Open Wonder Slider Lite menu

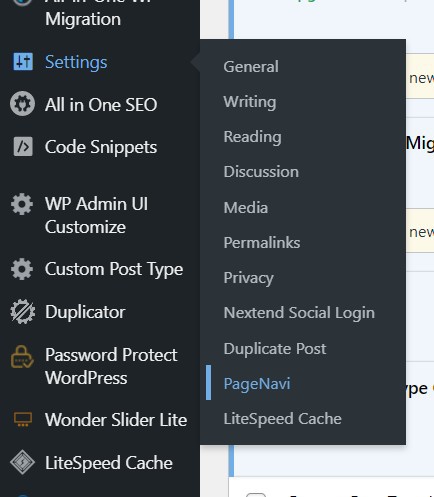116,420
